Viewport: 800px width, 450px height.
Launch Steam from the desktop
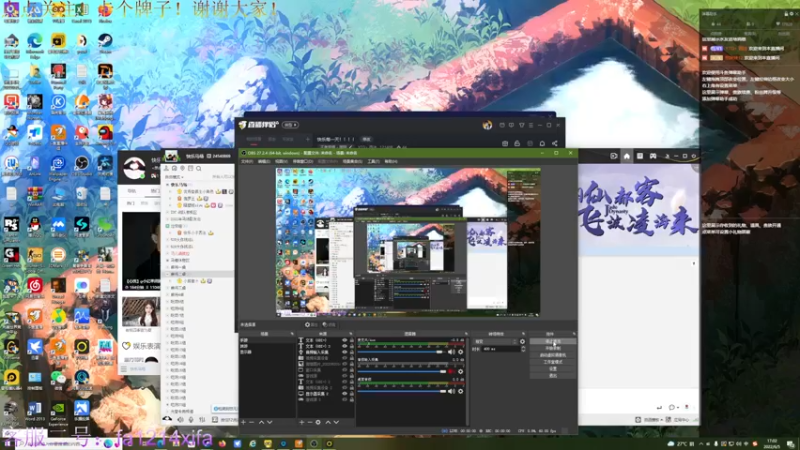[105, 43]
